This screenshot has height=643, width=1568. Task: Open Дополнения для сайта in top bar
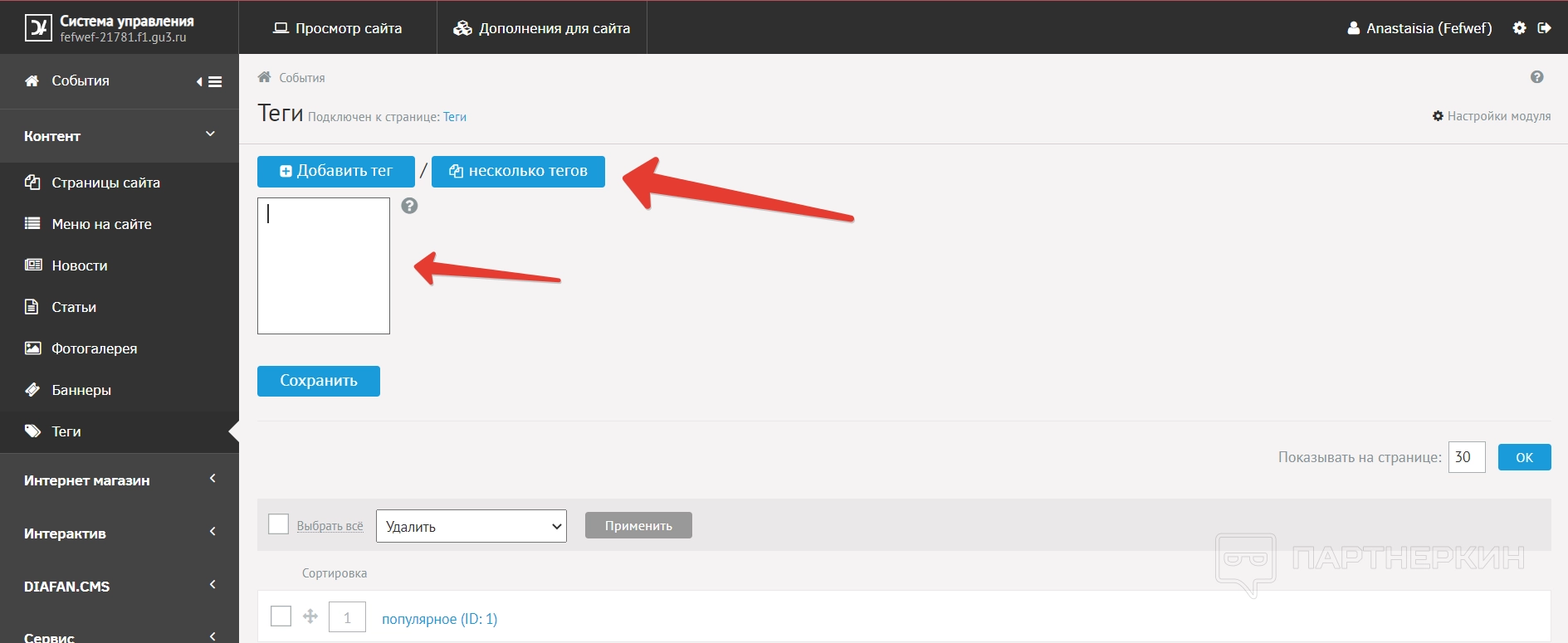[542, 28]
